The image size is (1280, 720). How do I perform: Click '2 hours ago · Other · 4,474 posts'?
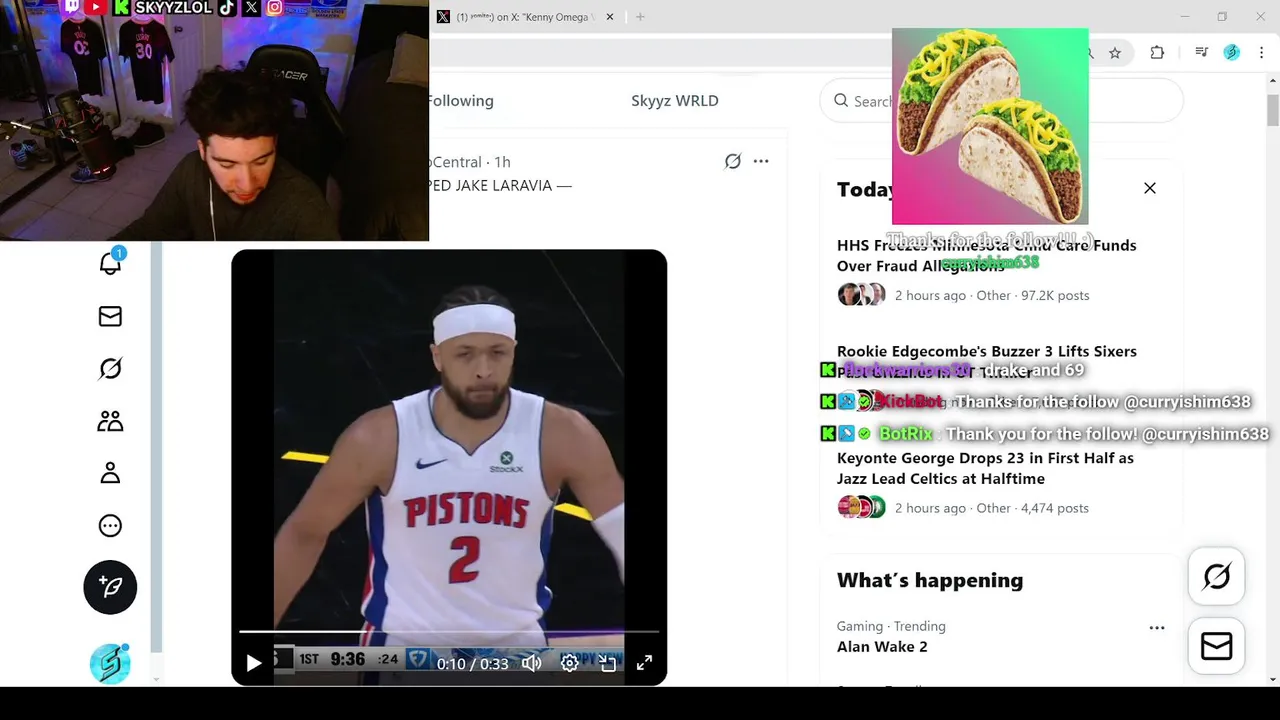point(992,508)
